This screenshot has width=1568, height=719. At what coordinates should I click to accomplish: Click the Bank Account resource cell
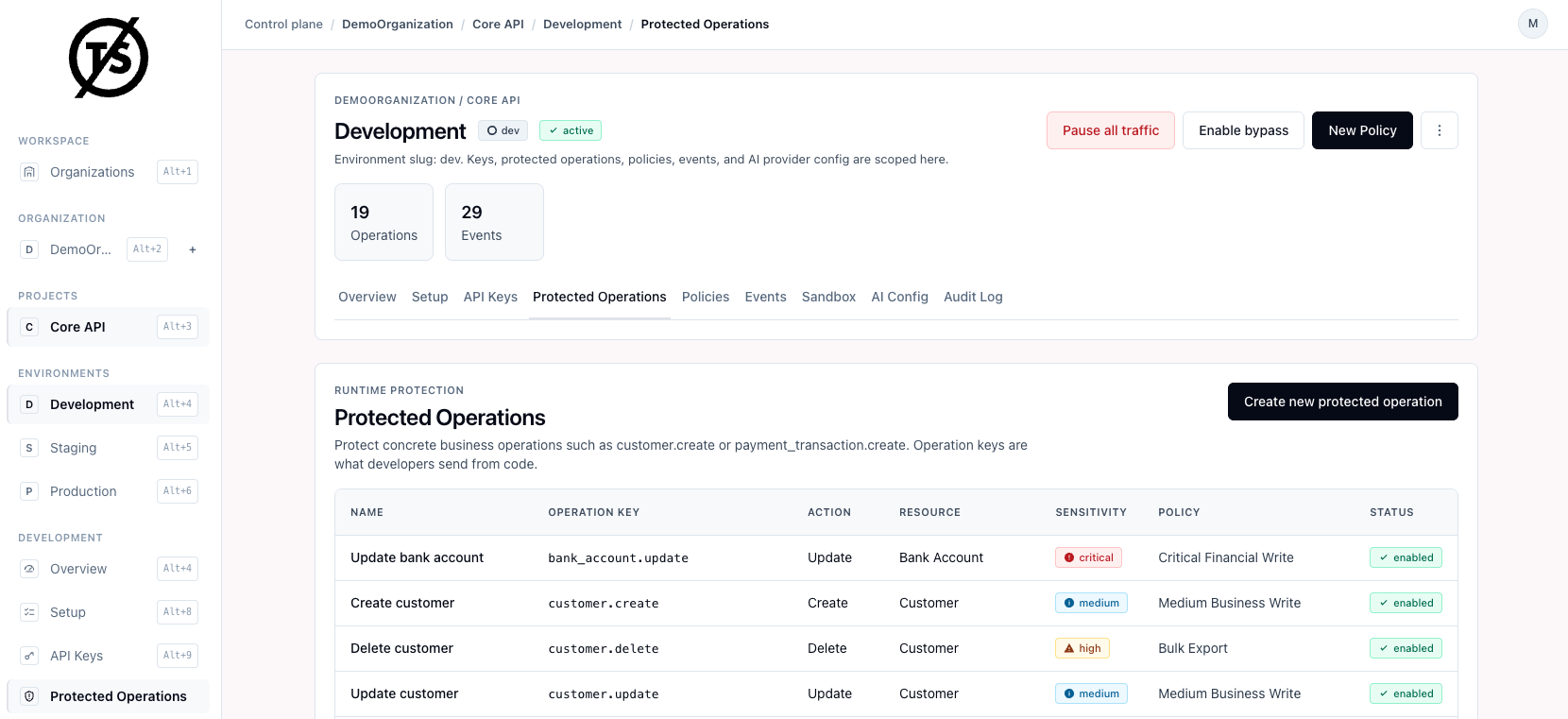941,557
